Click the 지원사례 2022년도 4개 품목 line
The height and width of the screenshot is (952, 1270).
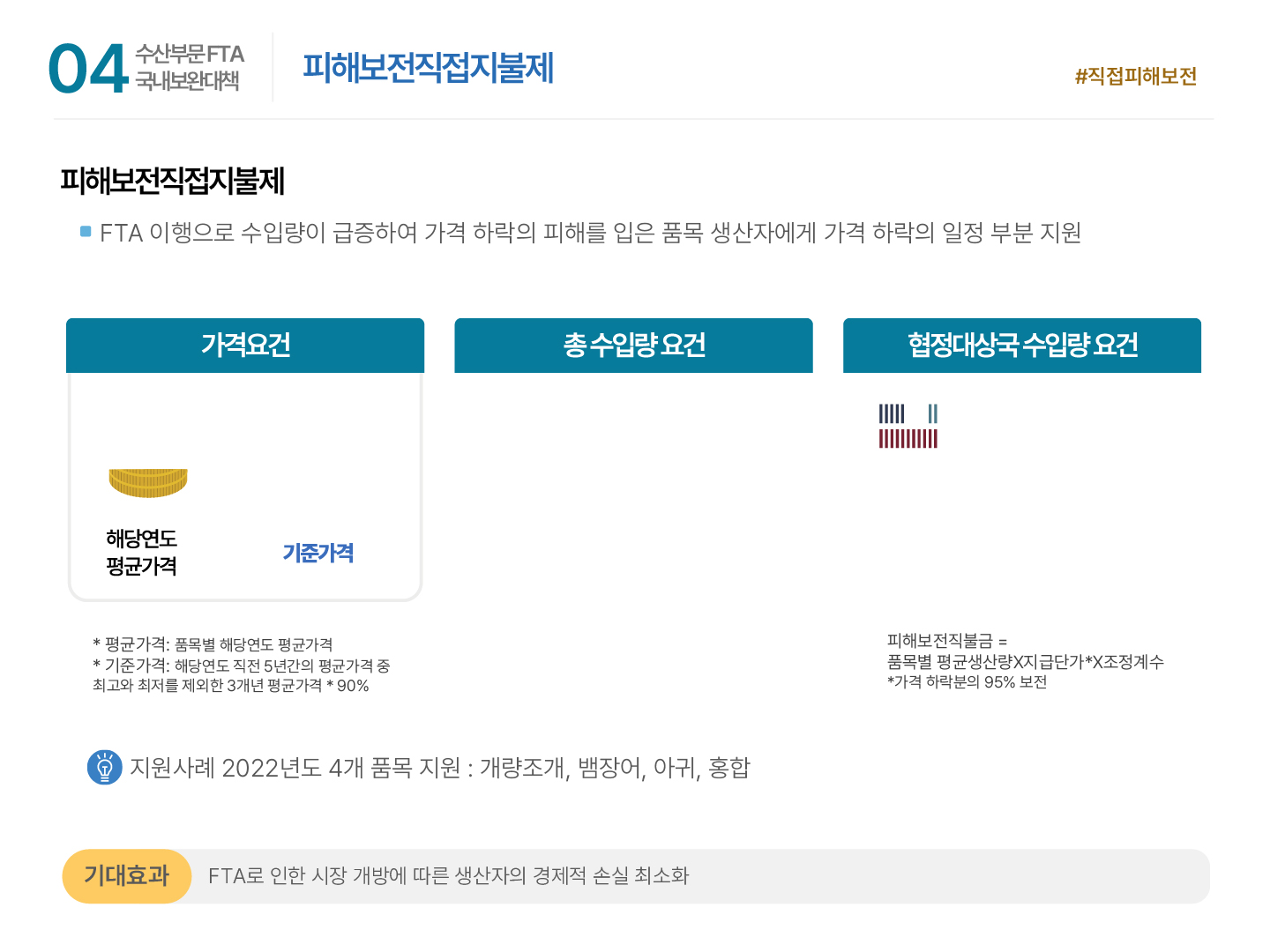[440, 768]
